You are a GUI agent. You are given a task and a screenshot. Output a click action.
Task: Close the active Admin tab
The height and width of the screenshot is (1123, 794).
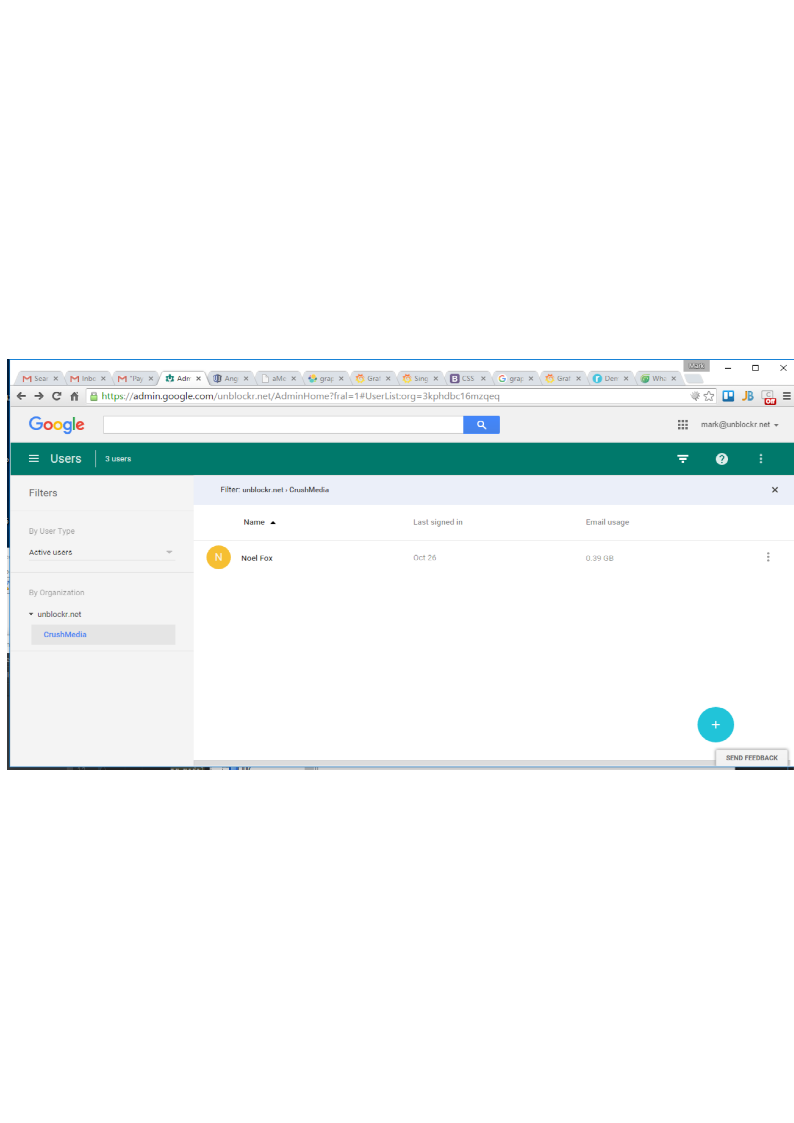click(198, 378)
